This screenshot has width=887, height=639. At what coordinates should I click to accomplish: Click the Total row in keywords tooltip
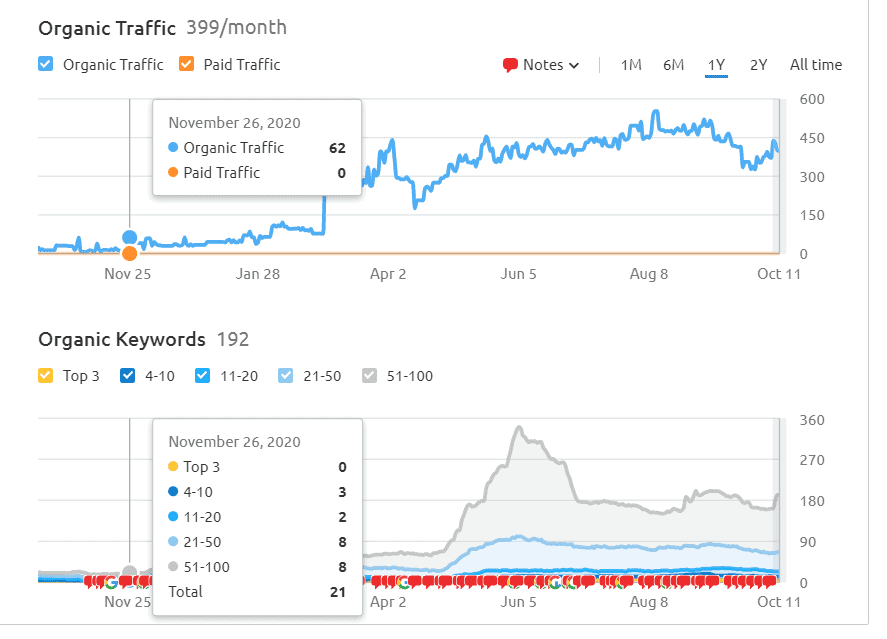tap(257, 592)
